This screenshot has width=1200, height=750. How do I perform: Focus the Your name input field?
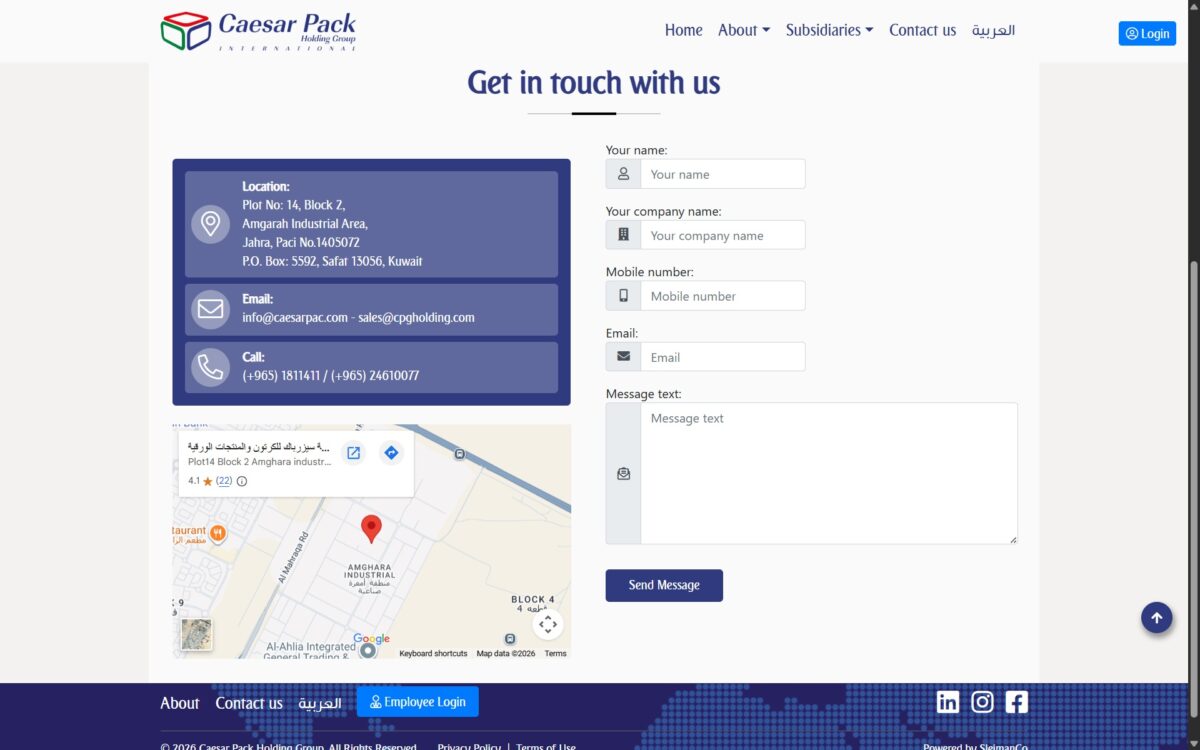(722, 174)
